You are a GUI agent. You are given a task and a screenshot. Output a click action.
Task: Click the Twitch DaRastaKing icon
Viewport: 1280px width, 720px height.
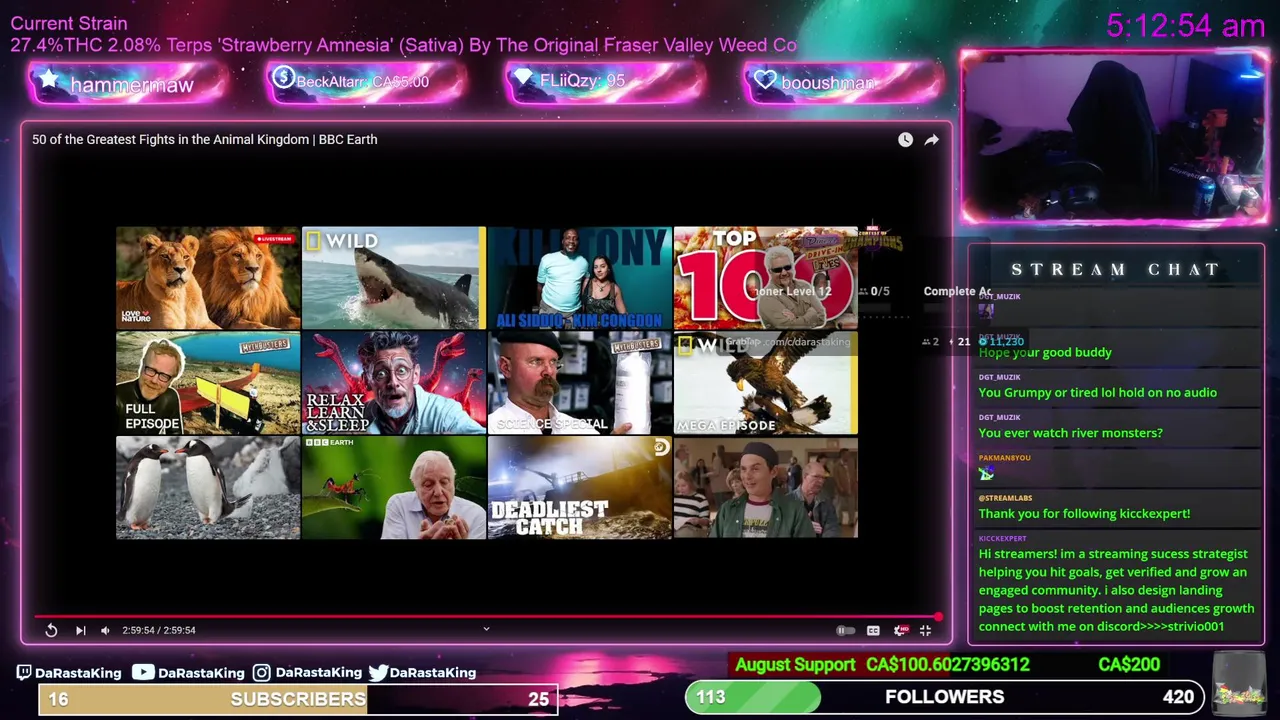point(24,673)
